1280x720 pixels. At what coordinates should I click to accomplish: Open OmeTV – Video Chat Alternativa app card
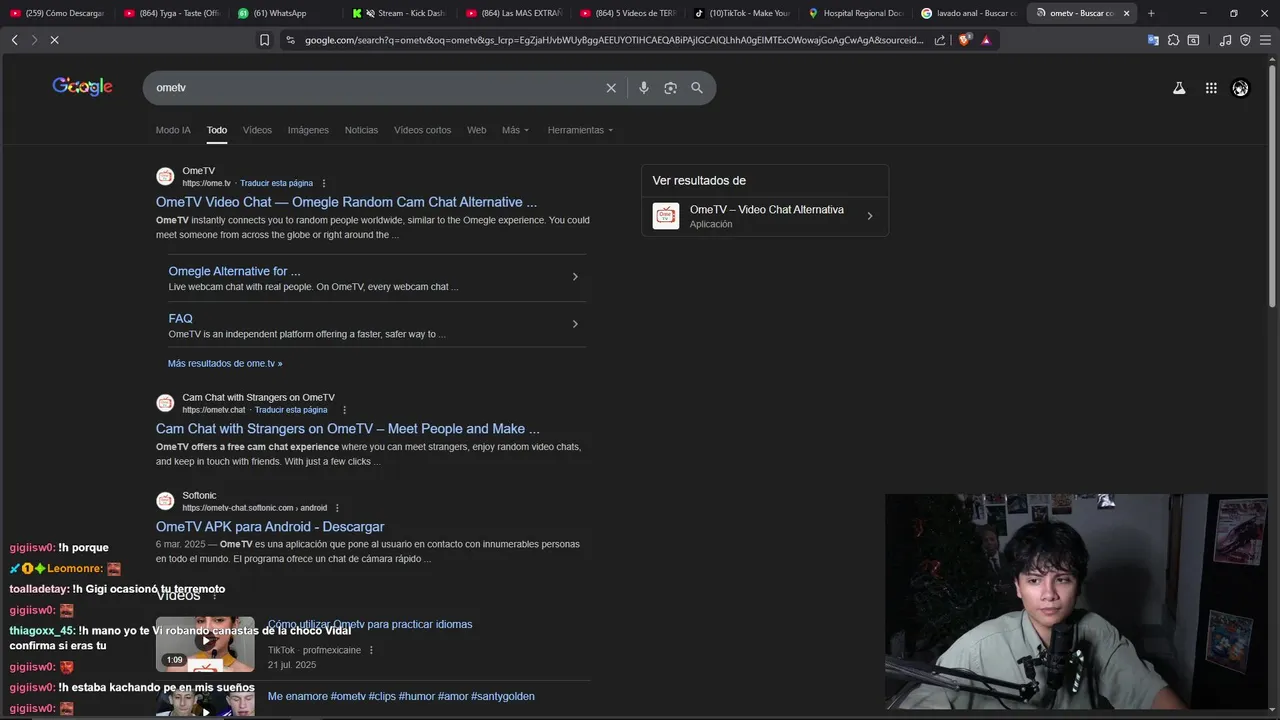[x=765, y=216]
